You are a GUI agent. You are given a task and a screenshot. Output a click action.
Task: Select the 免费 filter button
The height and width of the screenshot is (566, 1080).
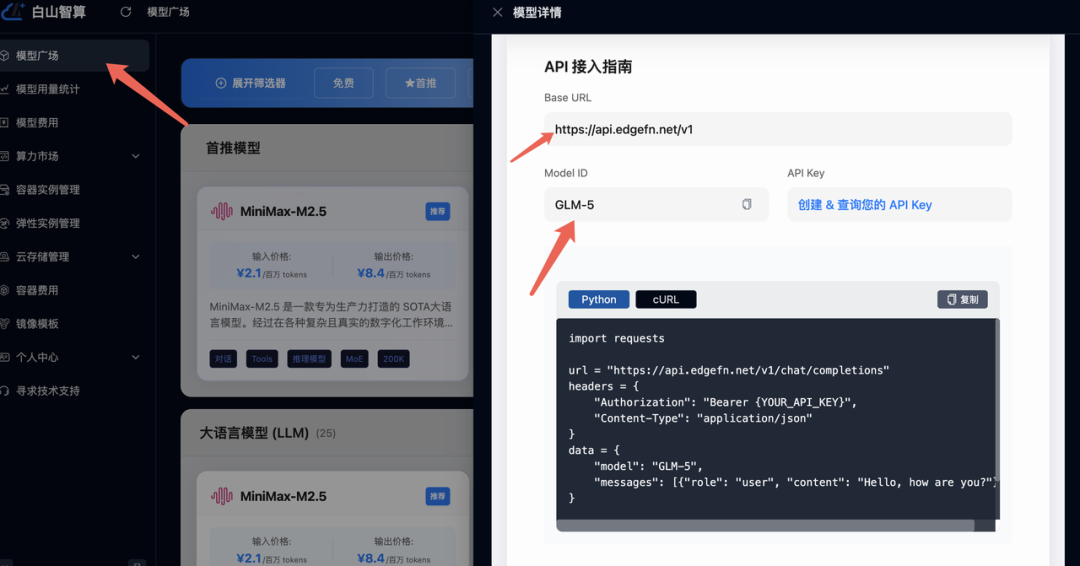pos(344,83)
